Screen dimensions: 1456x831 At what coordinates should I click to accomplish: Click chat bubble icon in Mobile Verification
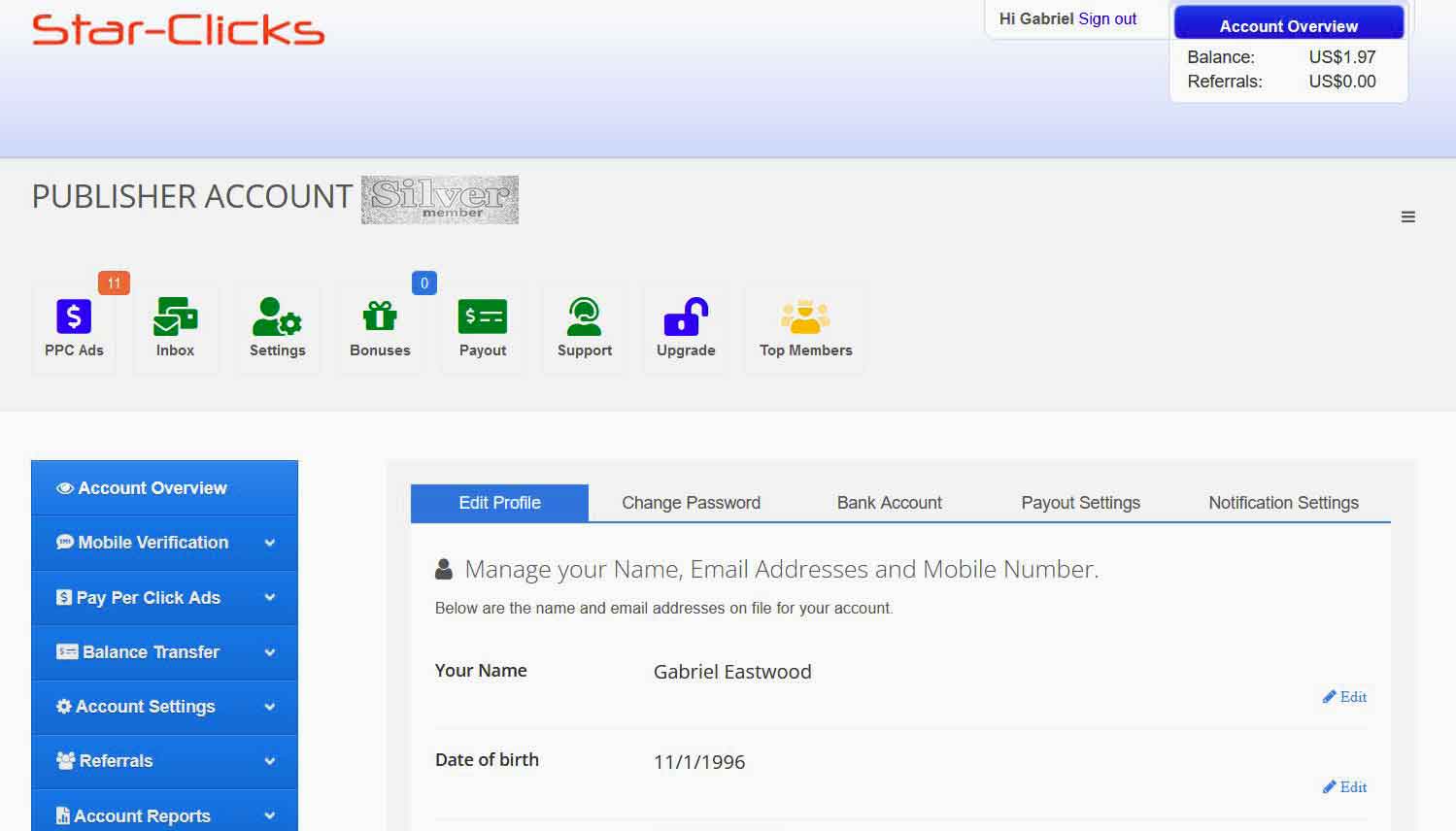coord(65,543)
